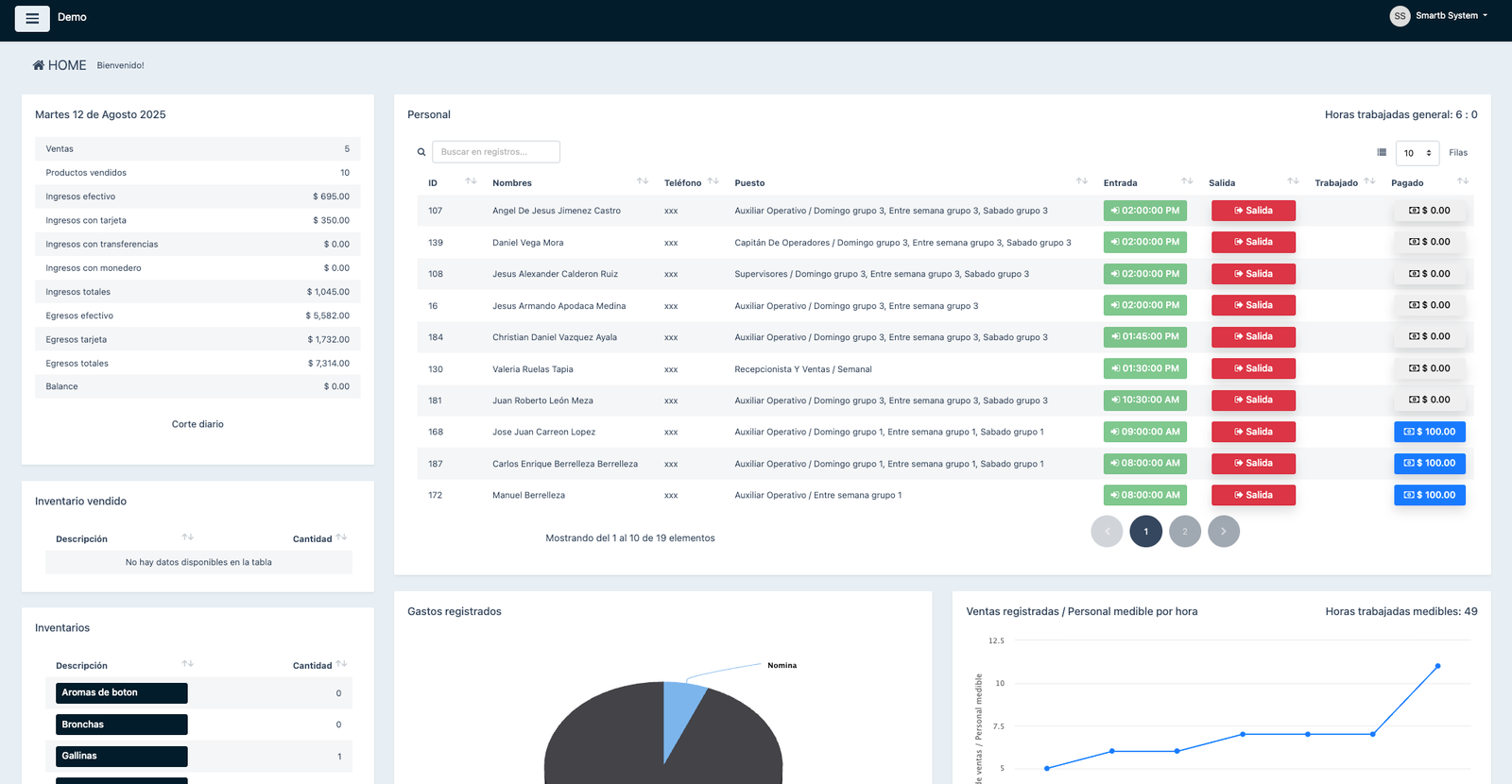Sort Inventarios list by Descripción arrows

click(188, 664)
